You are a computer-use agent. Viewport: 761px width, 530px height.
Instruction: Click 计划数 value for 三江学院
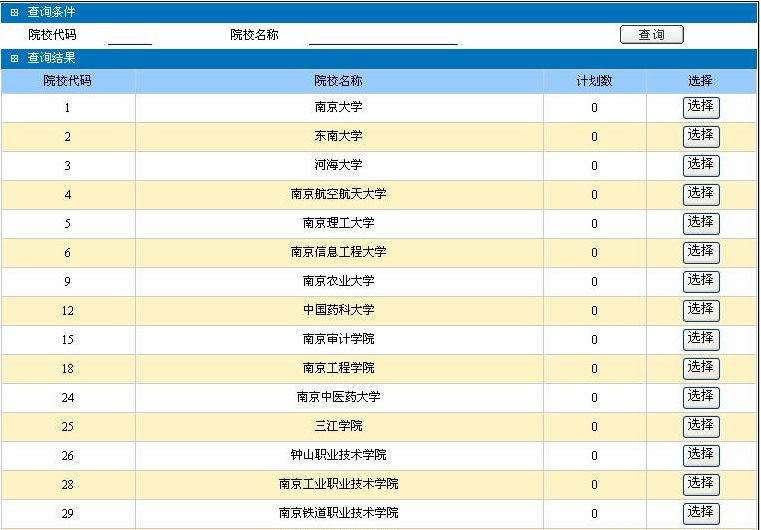point(595,427)
